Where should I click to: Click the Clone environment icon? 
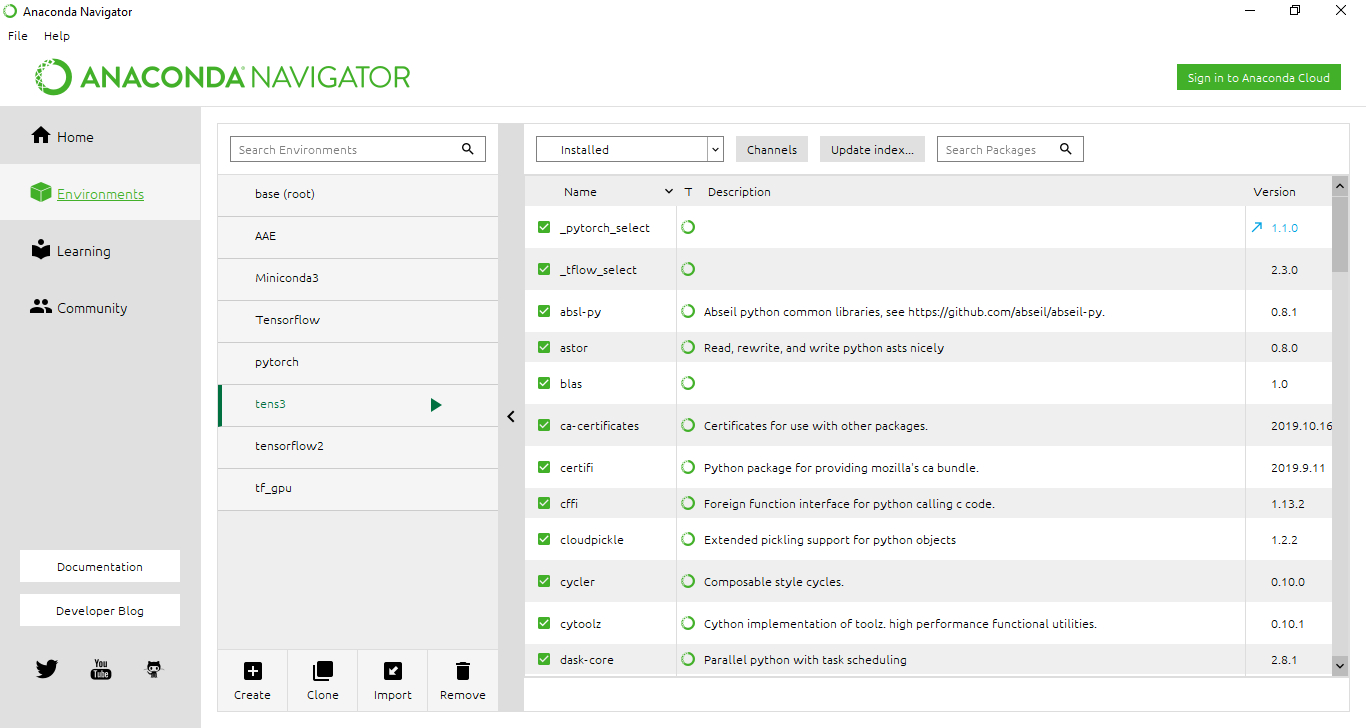point(323,671)
